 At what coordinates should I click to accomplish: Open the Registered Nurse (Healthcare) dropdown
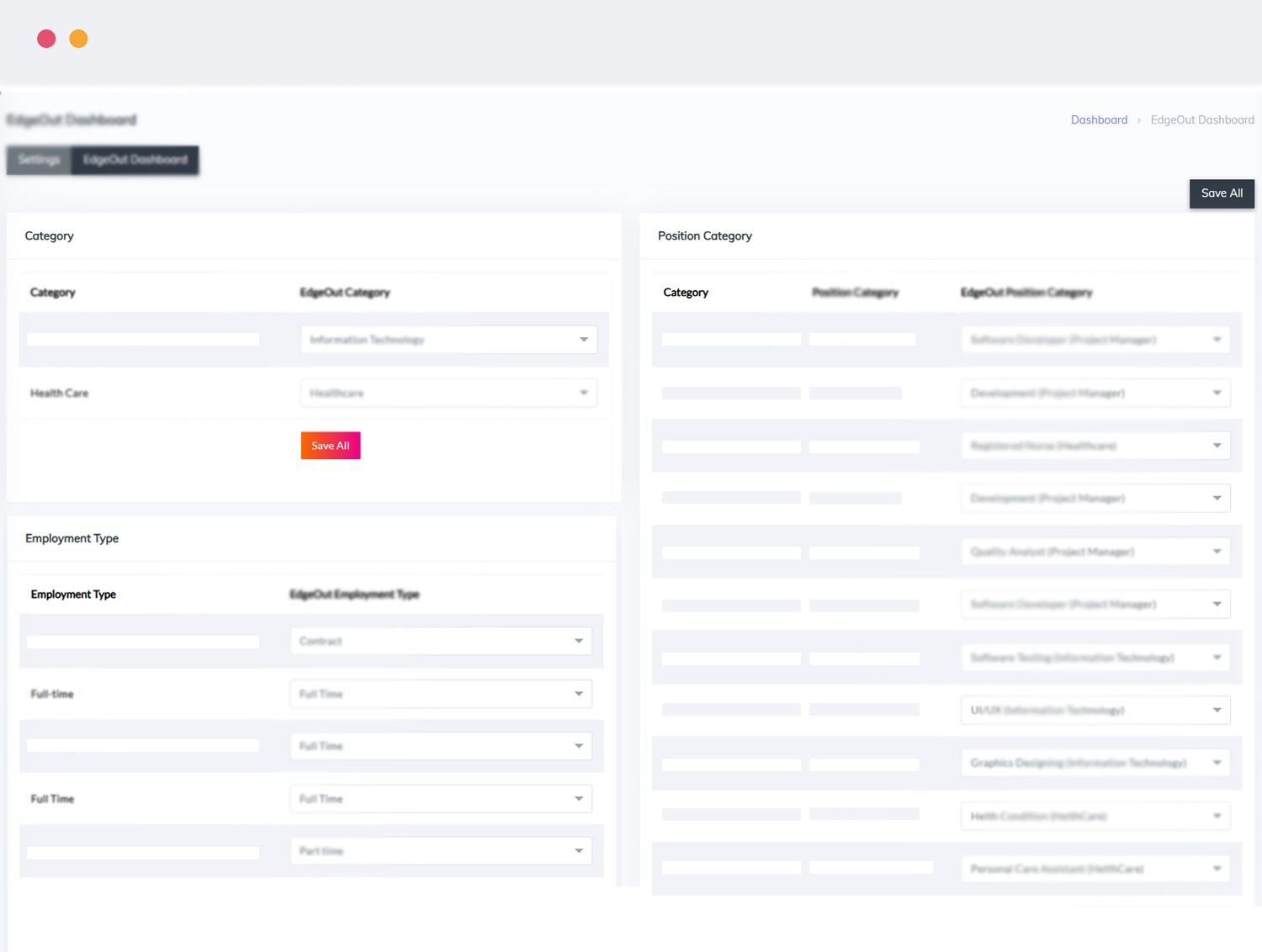click(x=1095, y=446)
